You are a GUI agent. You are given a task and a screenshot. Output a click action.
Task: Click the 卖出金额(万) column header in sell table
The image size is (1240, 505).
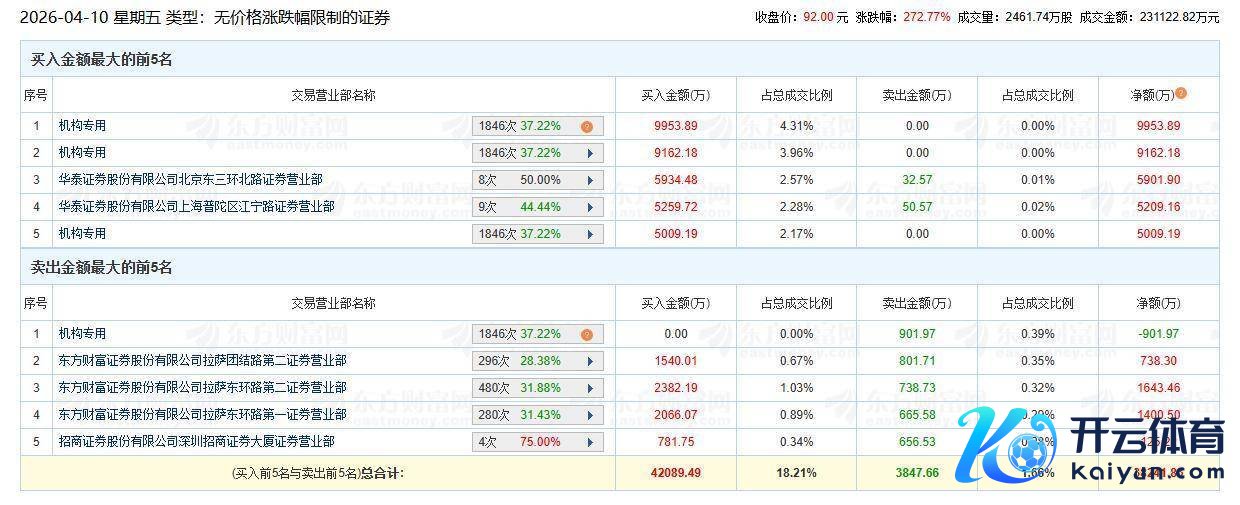coord(916,303)
